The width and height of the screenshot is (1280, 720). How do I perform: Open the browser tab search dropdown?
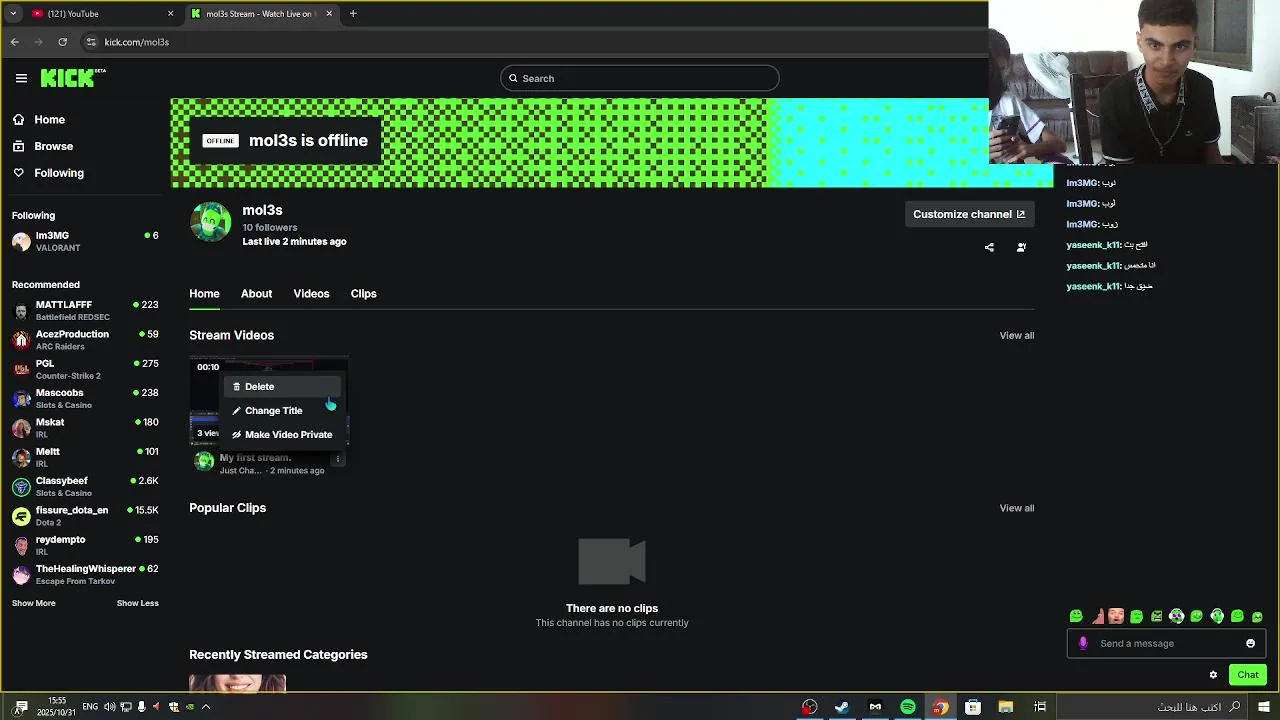[x=13, y=14]
